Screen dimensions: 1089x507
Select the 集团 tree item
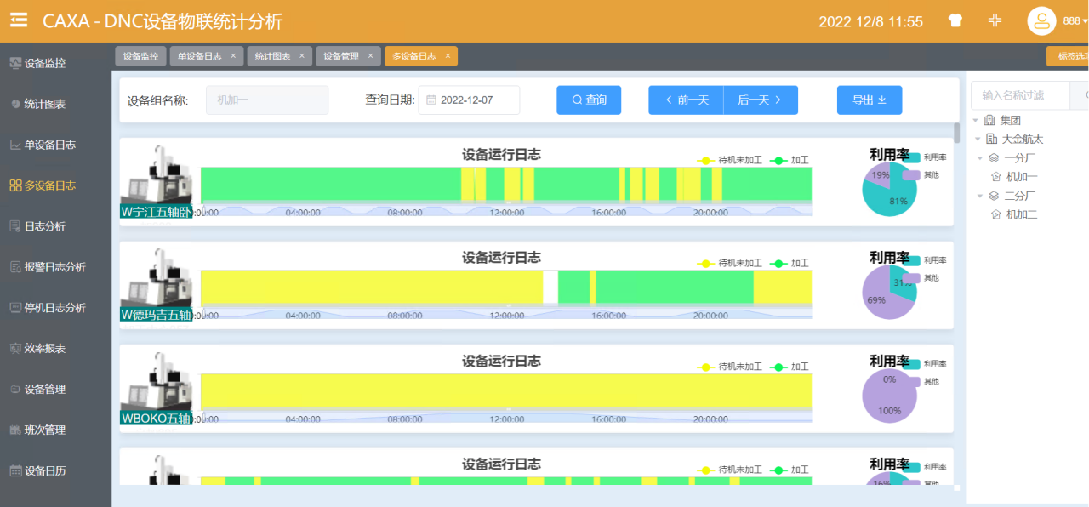coord(1011,120)
